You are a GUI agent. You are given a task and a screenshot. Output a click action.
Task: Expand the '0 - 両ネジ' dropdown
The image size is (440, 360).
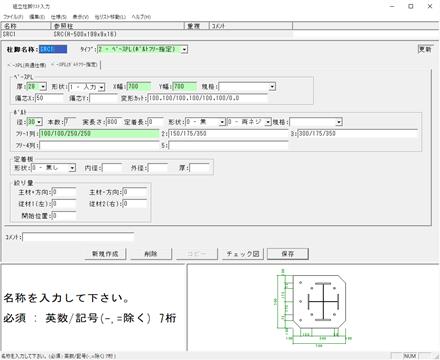click(268, 122)
